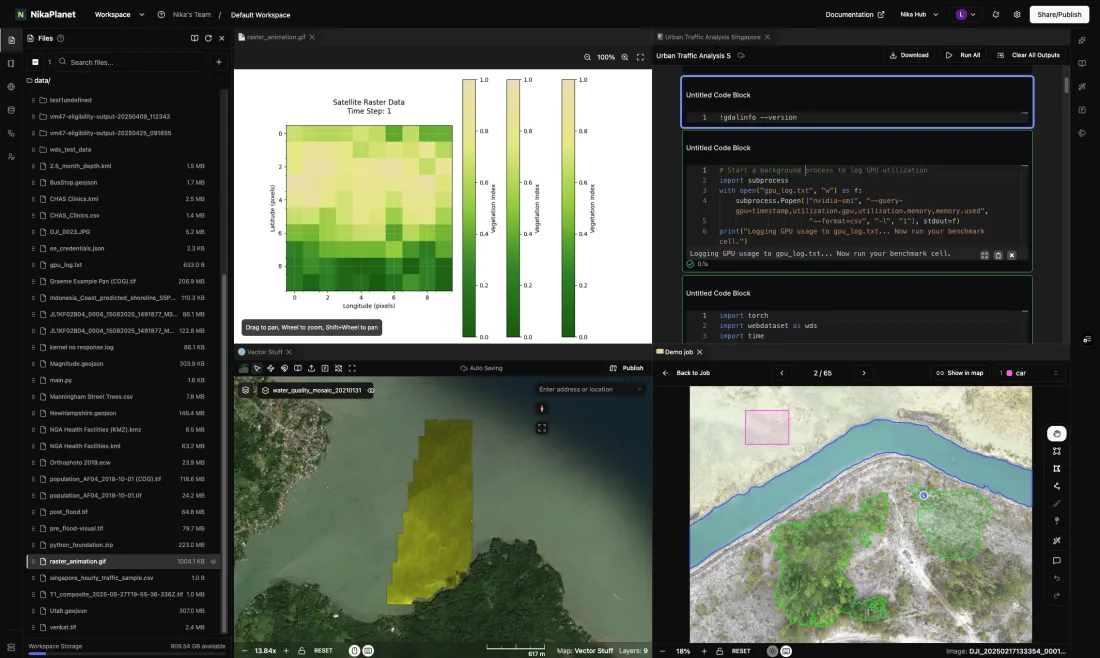Toggle keyboard shortcuts in Demo job bottom bar
The height and width of the screenshot is (658, 1100).
pos(786,651)
